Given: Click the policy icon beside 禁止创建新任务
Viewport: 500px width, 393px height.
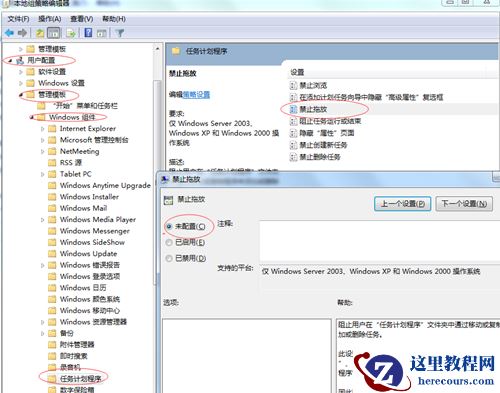Looking at the screenshot, I should click(293, 145).
